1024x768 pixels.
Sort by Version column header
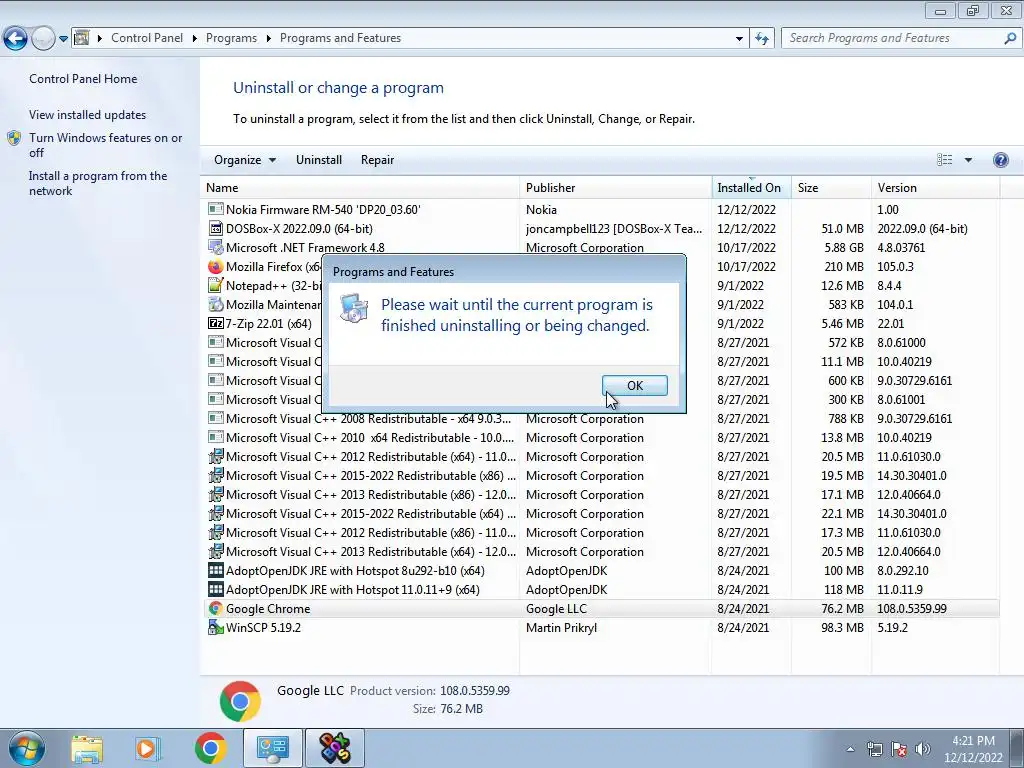(935, 187)
